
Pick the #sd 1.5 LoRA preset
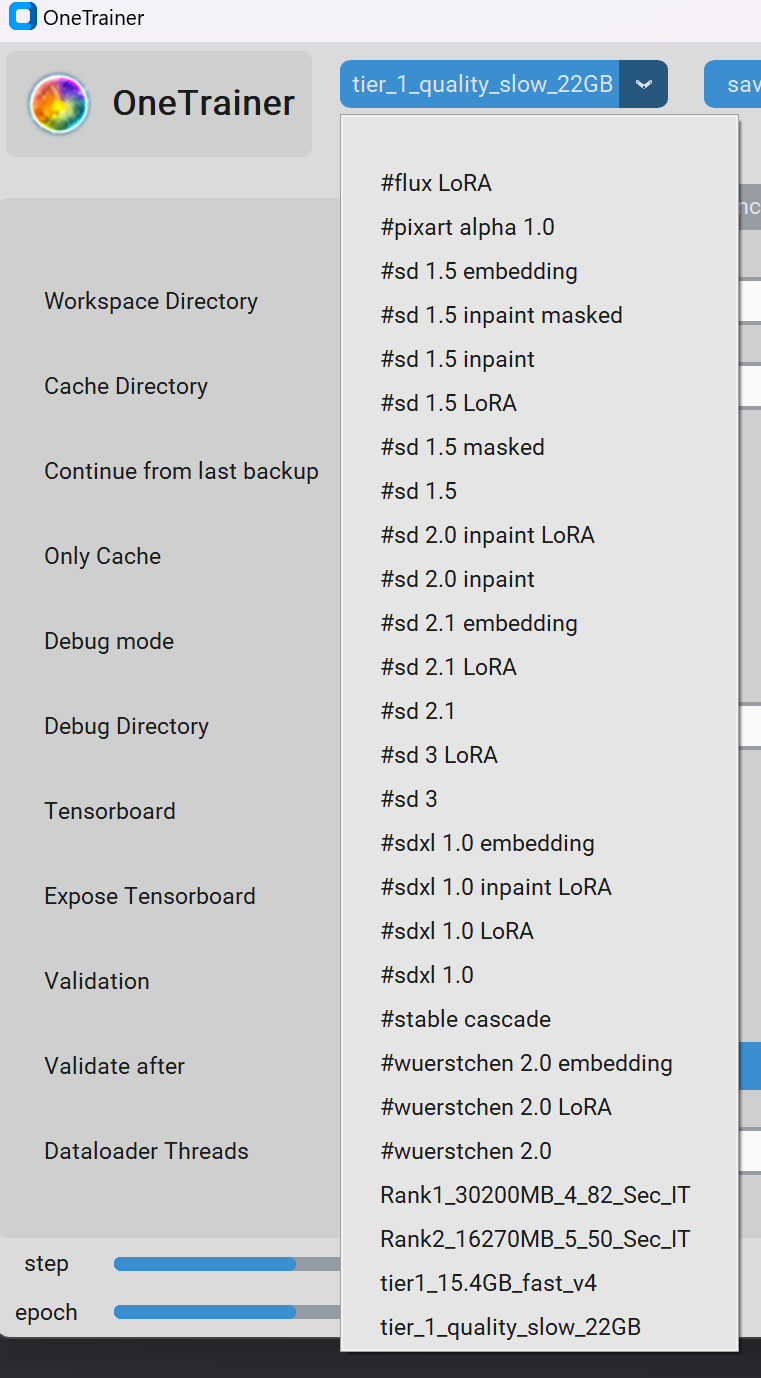coord(448,403)
